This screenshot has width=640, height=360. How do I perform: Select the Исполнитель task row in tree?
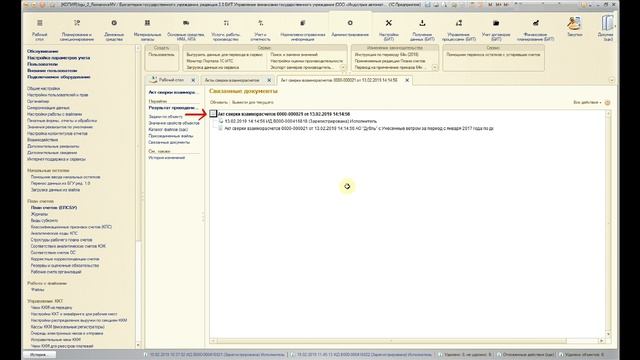point(298,121)
